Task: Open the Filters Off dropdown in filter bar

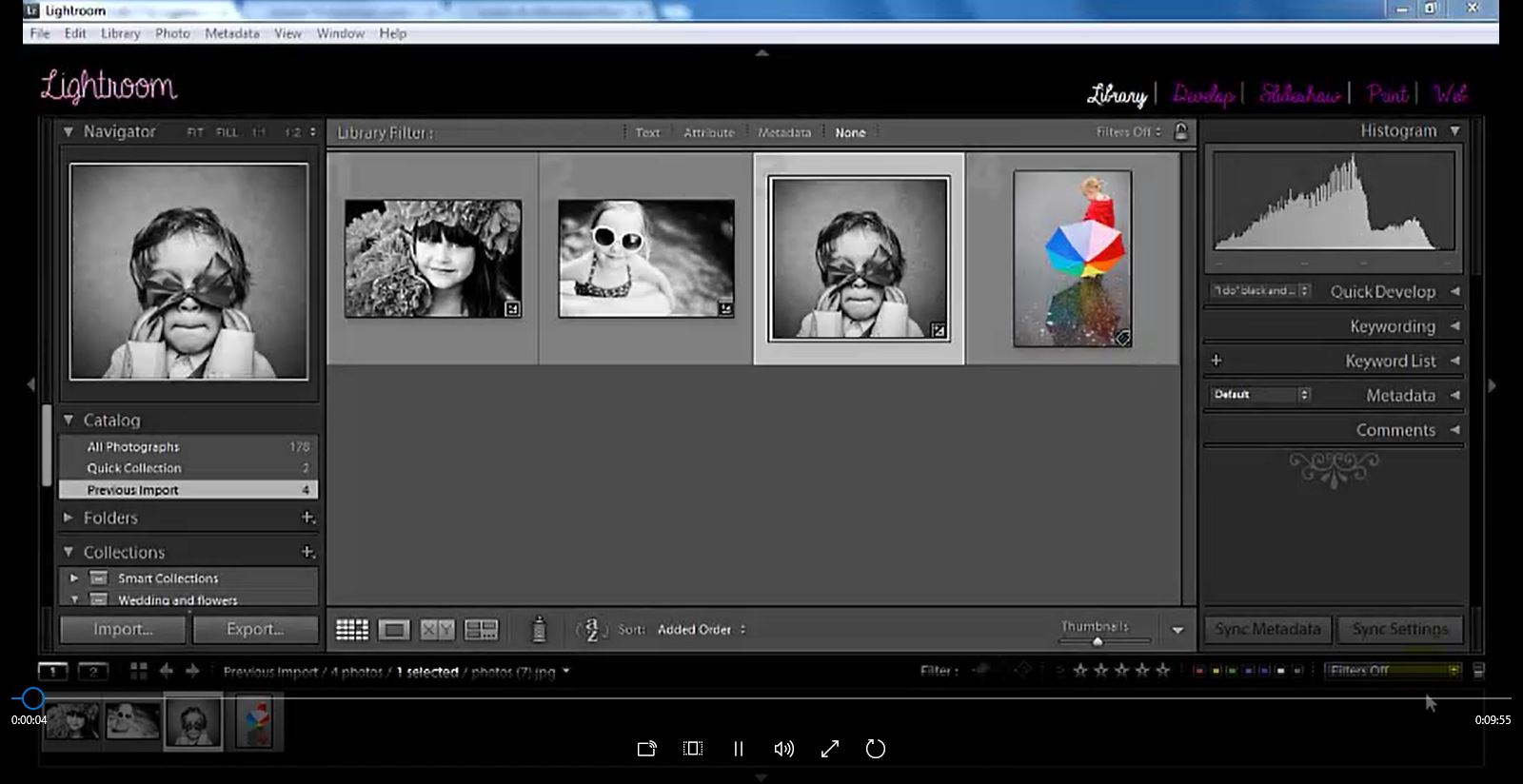Action: (1129, 132)
